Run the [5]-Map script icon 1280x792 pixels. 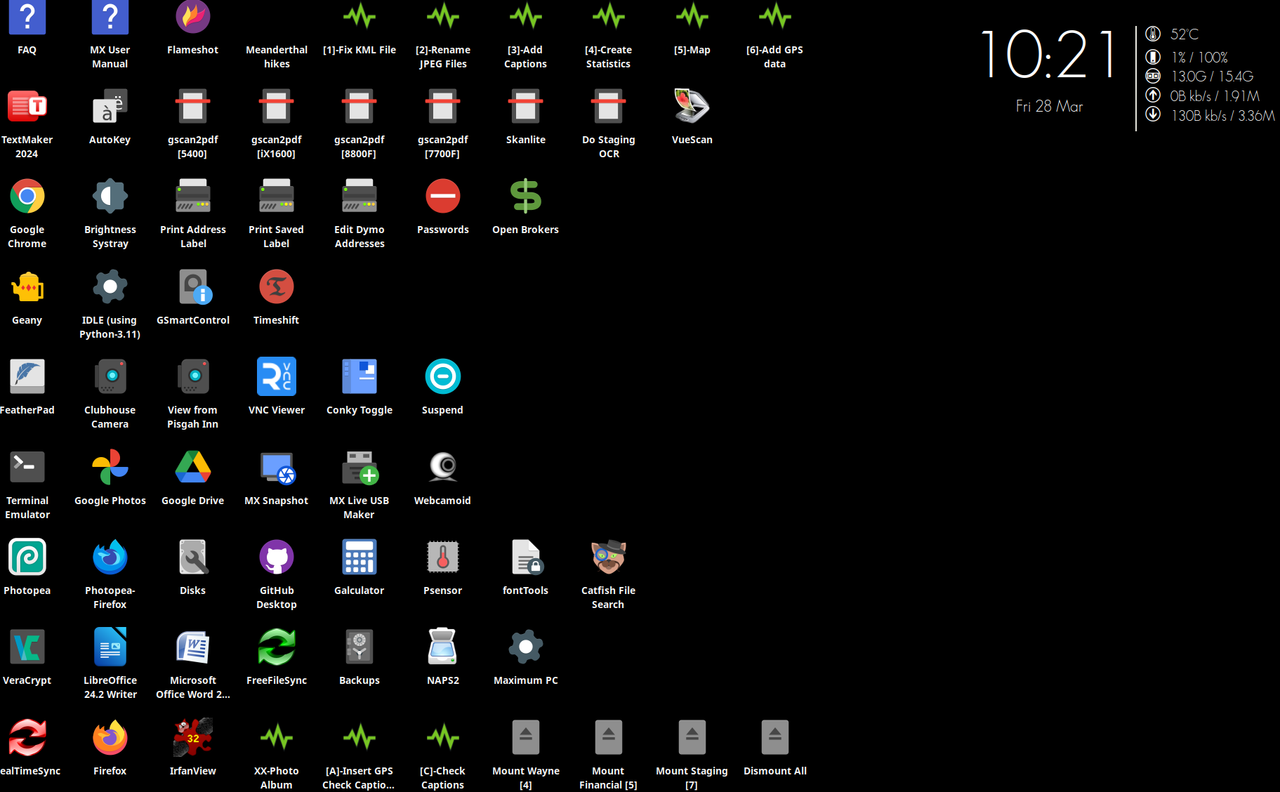pyautogui.click(x=692, y=17)
